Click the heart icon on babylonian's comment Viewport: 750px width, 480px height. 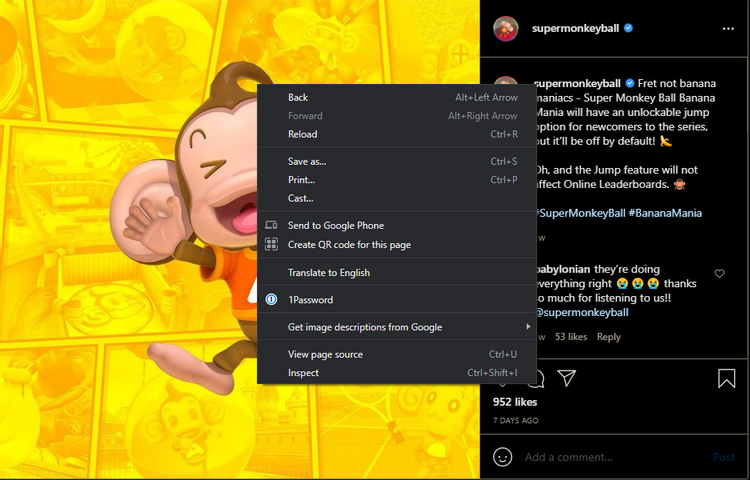719,273
